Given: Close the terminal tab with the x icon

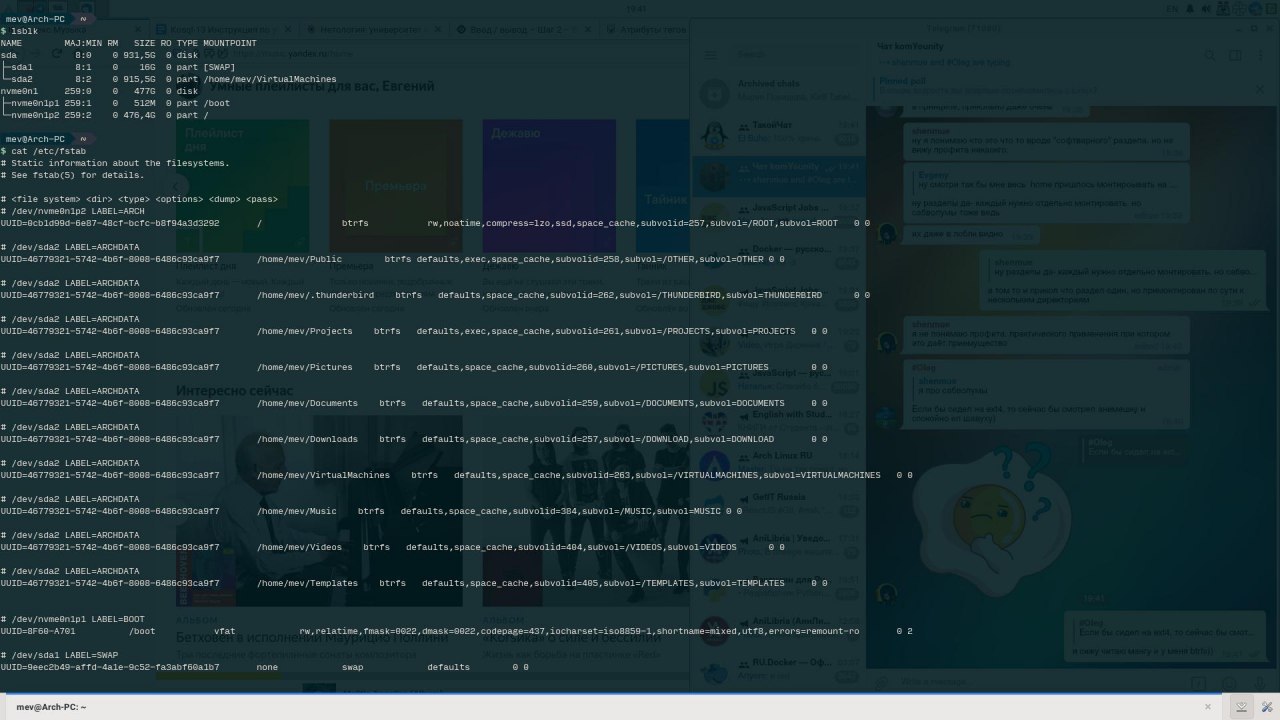Looking at the screenshot, I should (x=1207, y=707).
